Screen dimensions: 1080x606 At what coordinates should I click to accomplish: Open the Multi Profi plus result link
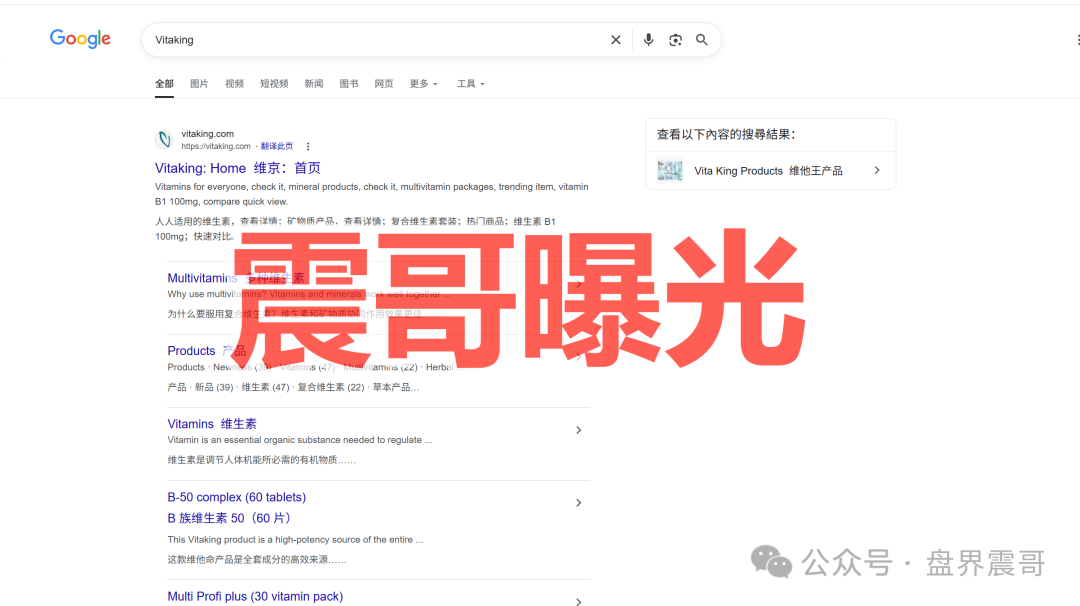255,596
